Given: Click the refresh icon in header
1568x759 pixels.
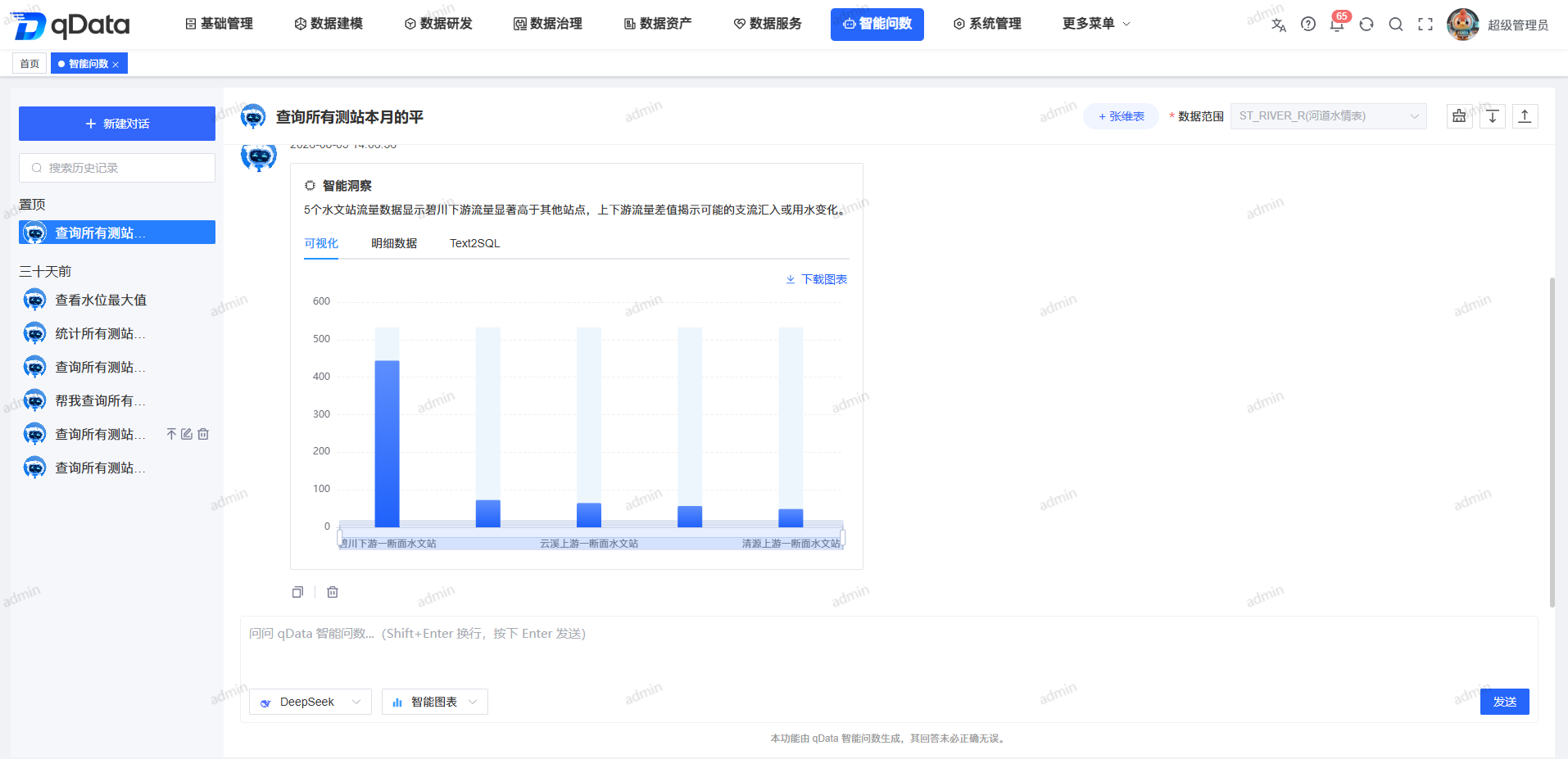Looking at the screenshot, I should coord(1366,25).
